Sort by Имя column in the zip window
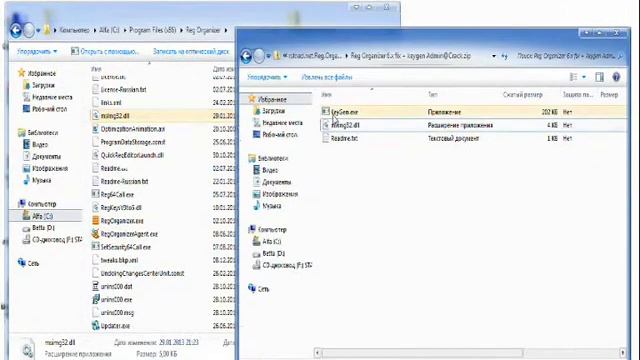Image resolution: width=640 pixels, height=360 pixels. [x=327, y=95]
